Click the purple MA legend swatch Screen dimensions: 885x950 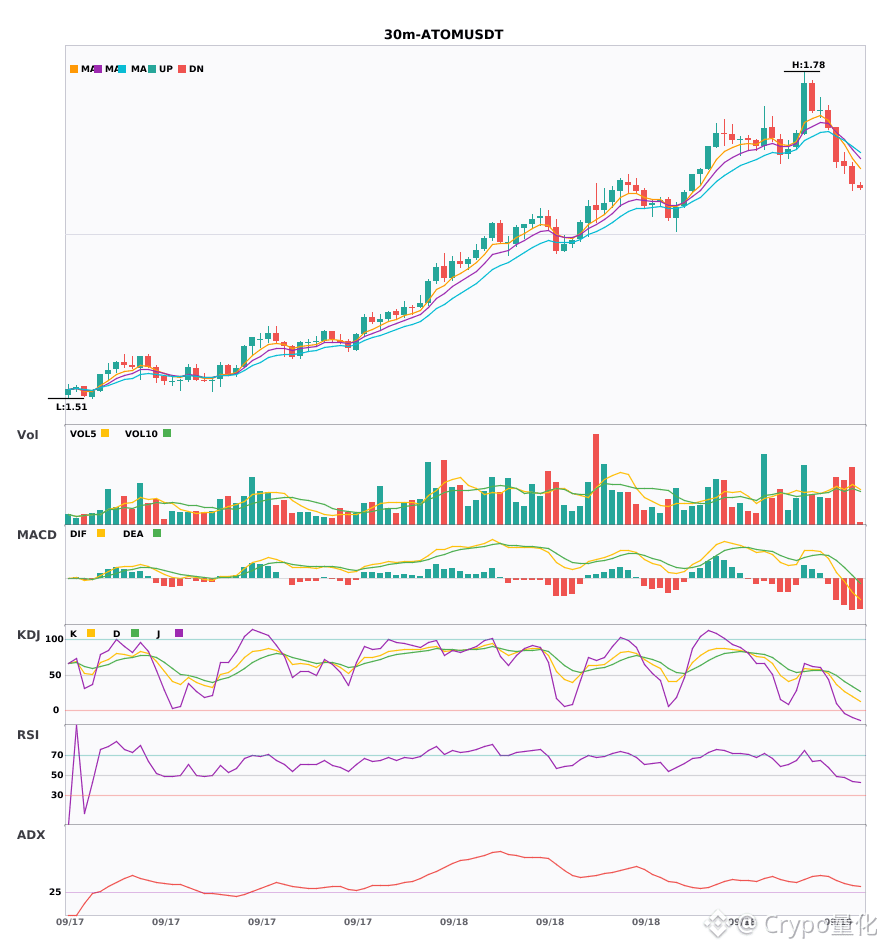pyautogui.click(x=98, y=69)
